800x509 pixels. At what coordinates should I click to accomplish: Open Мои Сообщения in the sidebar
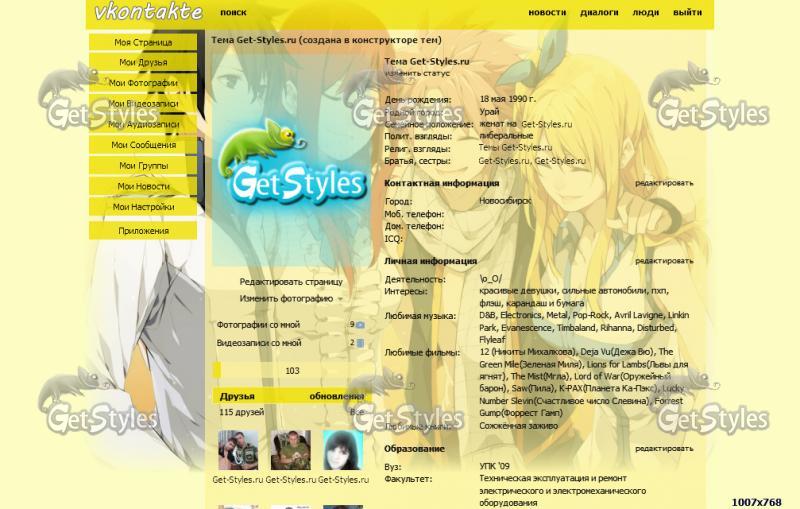[143, 145]
